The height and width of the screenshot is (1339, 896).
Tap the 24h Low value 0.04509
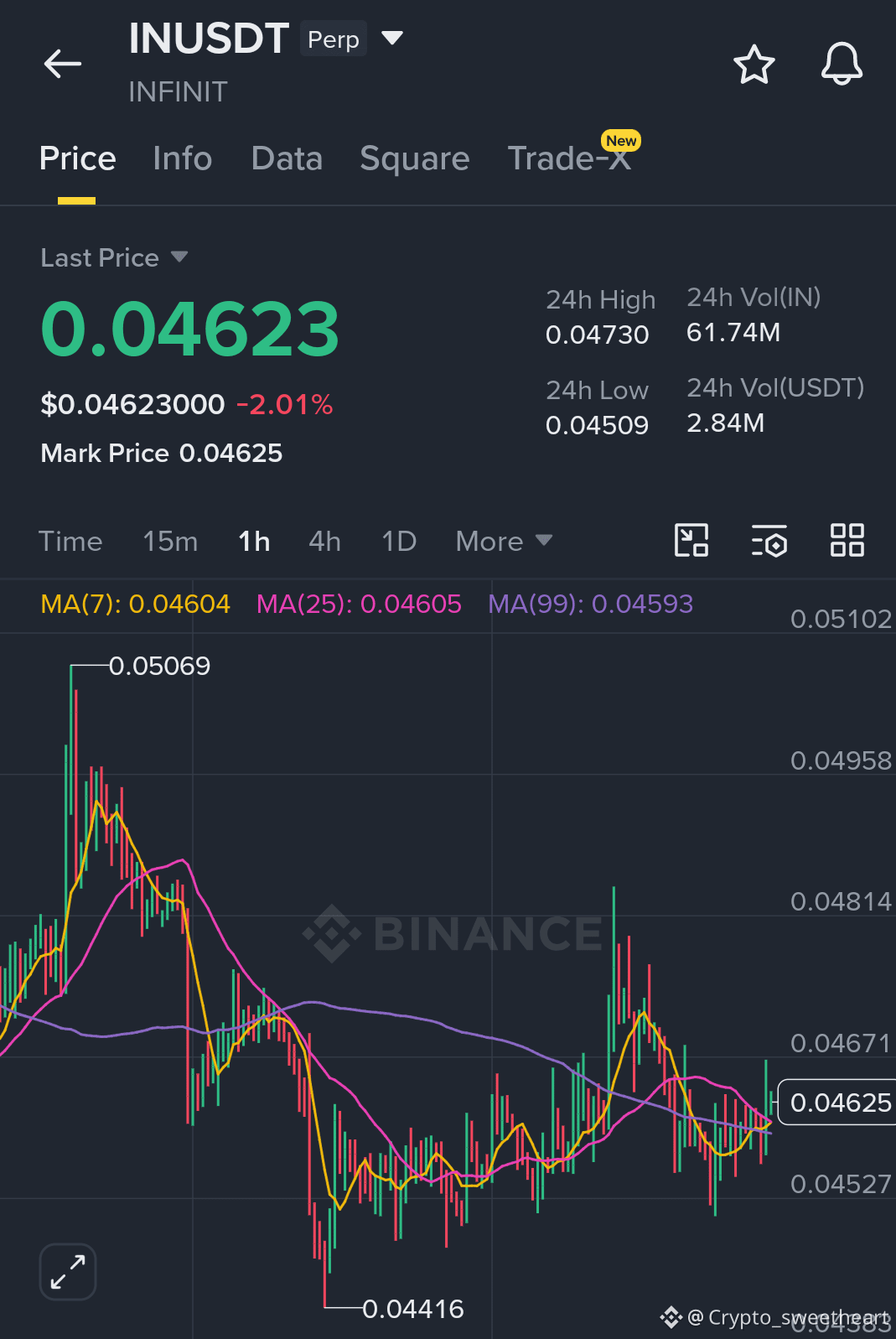pyautogui.click(x=597, y=425)
